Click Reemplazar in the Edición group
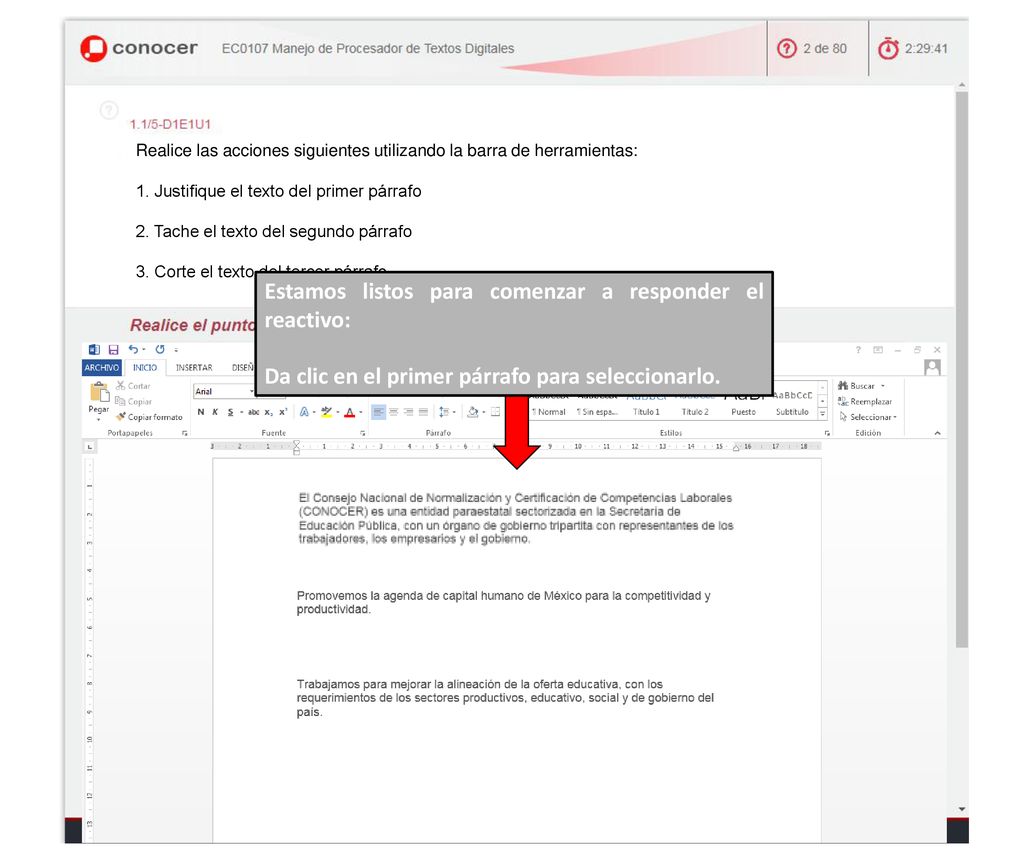 [865, 402]
